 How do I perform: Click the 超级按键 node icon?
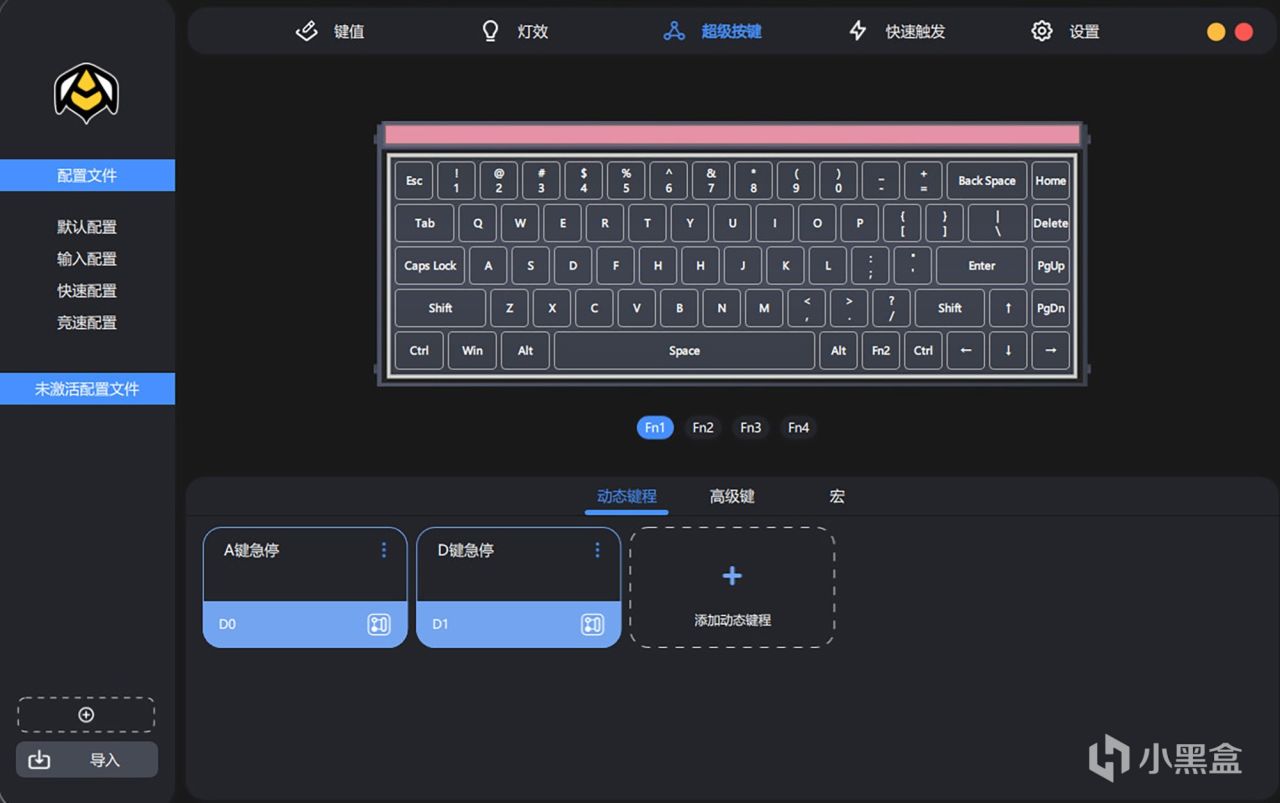point(674,31)
